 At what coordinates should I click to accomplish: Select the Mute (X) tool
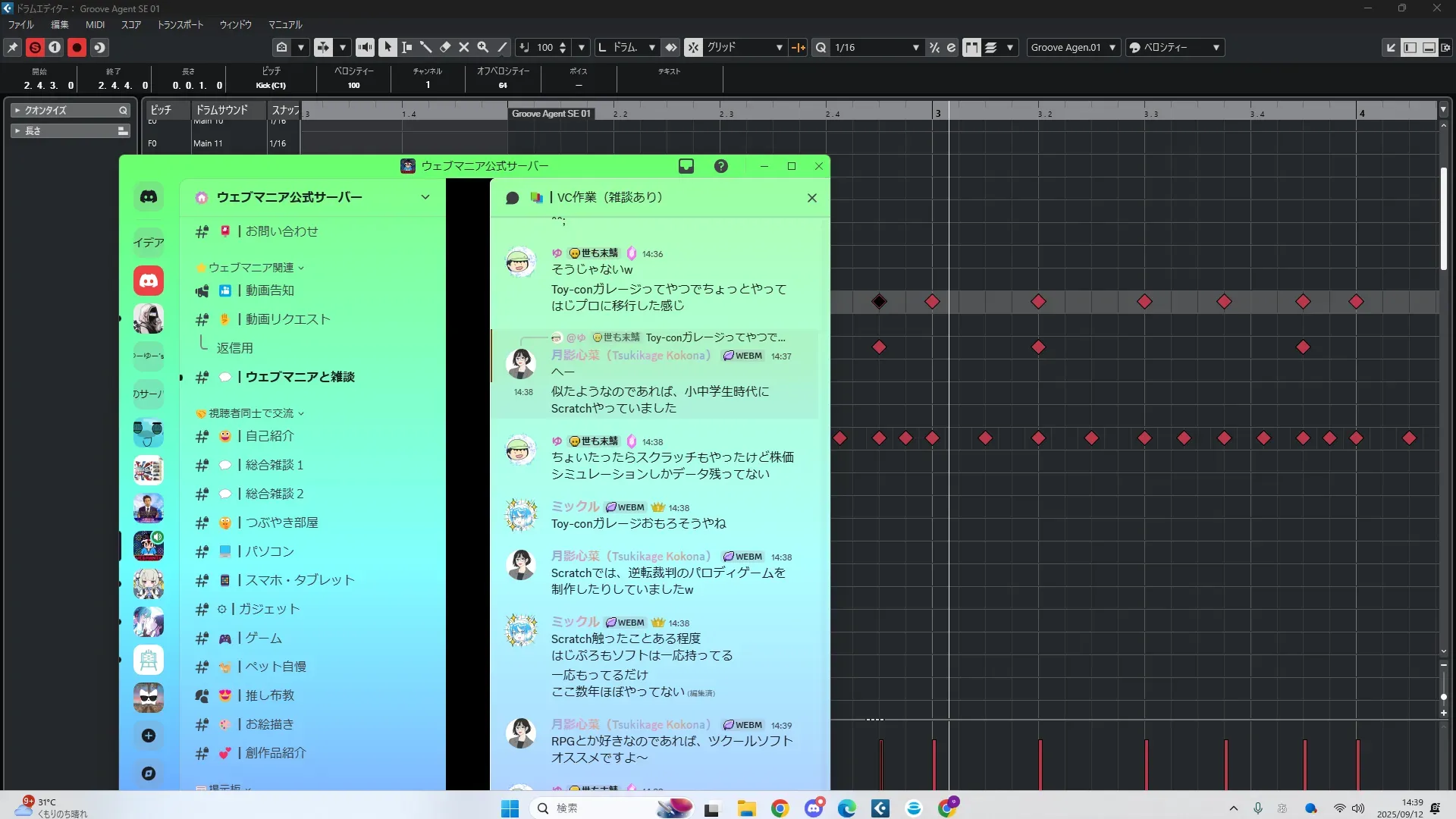pos(464,47)
